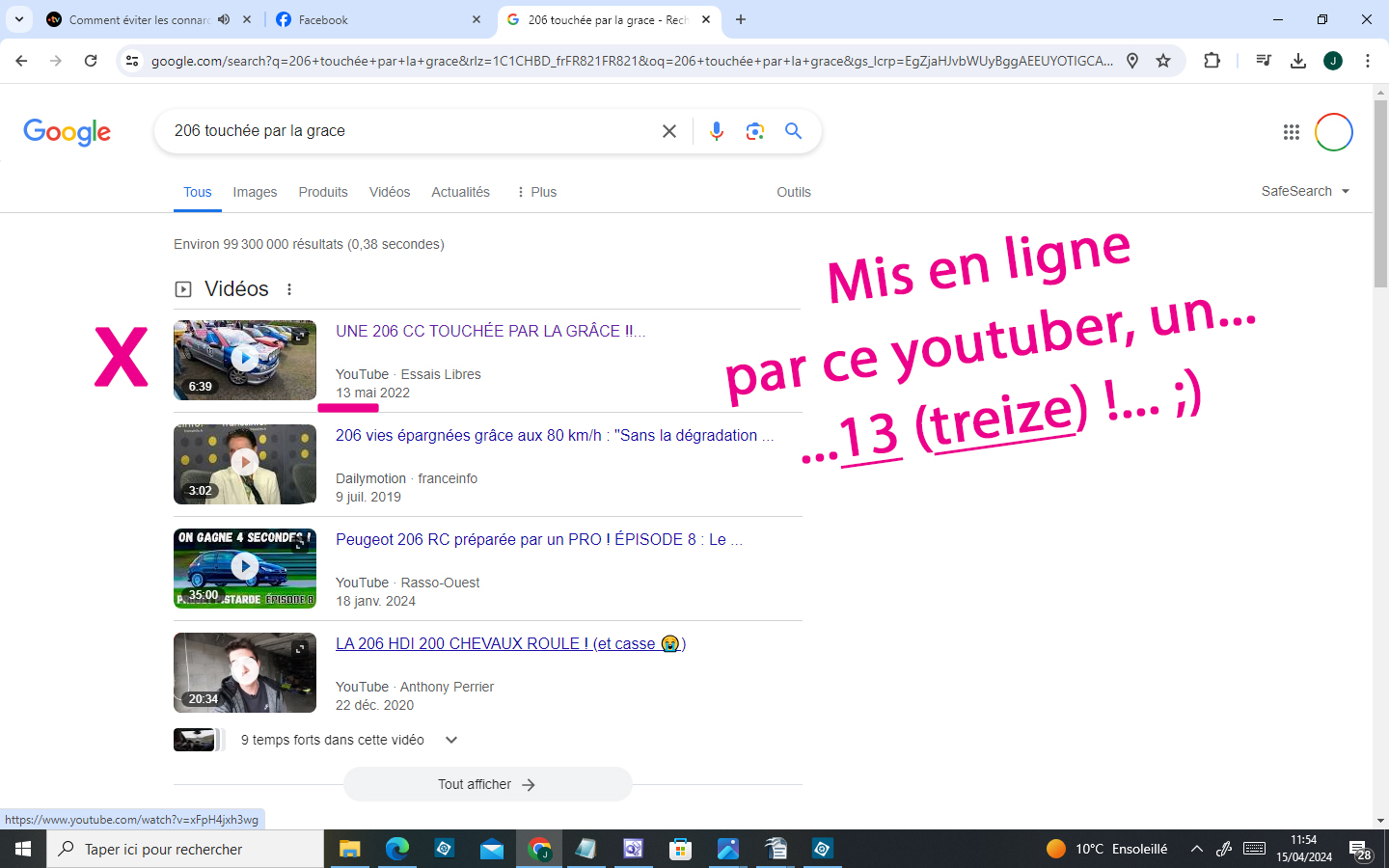1389x868 pixels.
Task: Play the 3:02 Dailymotion thumbnail
Action: tap(245, 464)
